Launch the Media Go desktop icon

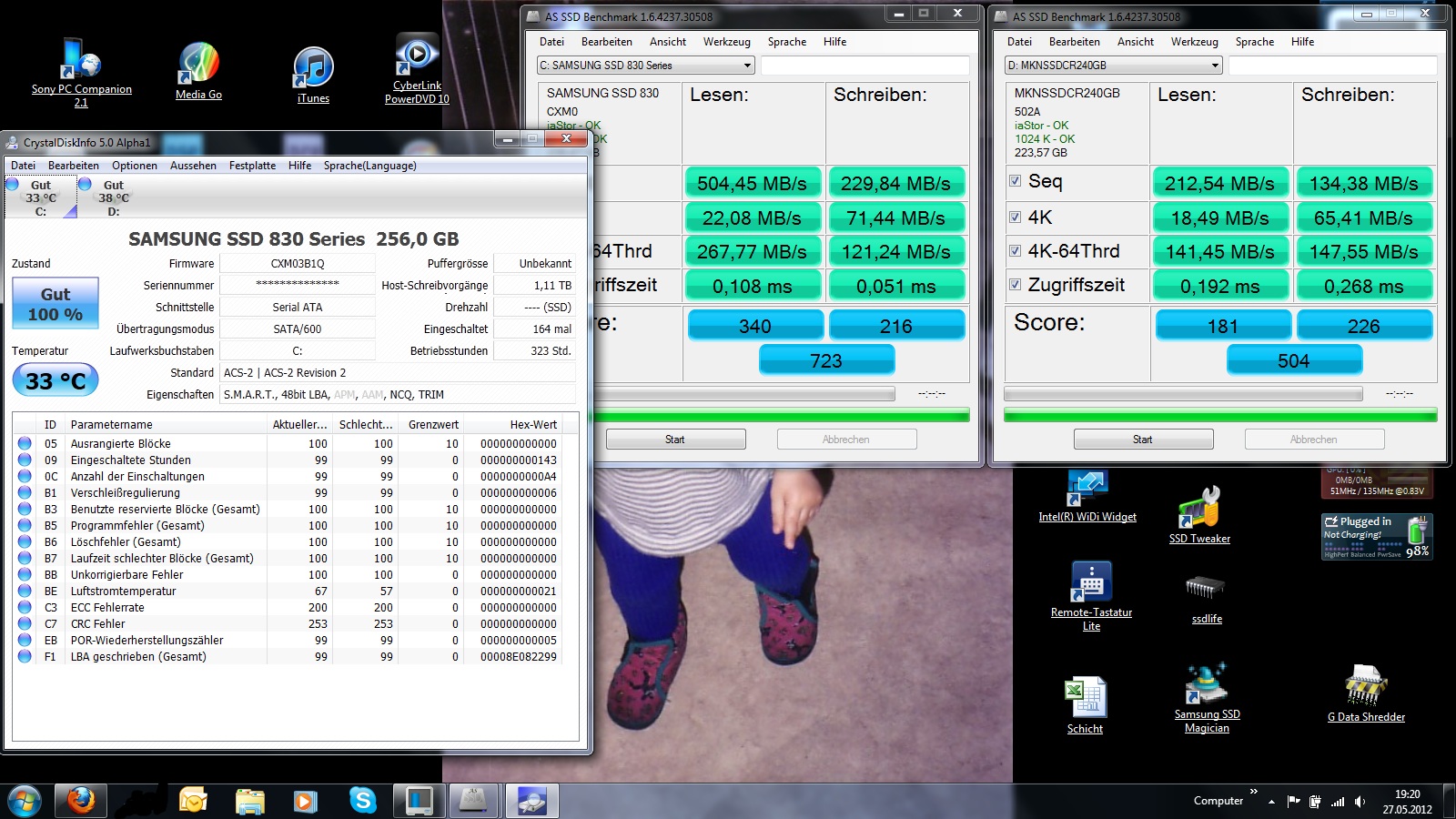(198, 71)
